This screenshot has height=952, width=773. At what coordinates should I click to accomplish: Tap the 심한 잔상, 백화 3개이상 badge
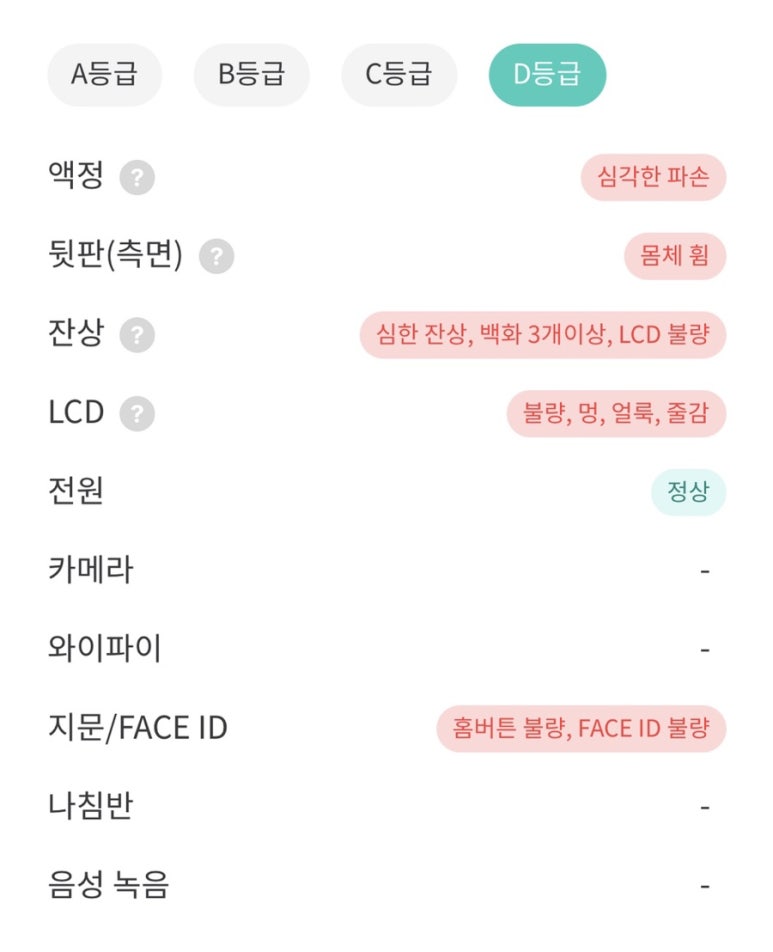pos(543,335)
